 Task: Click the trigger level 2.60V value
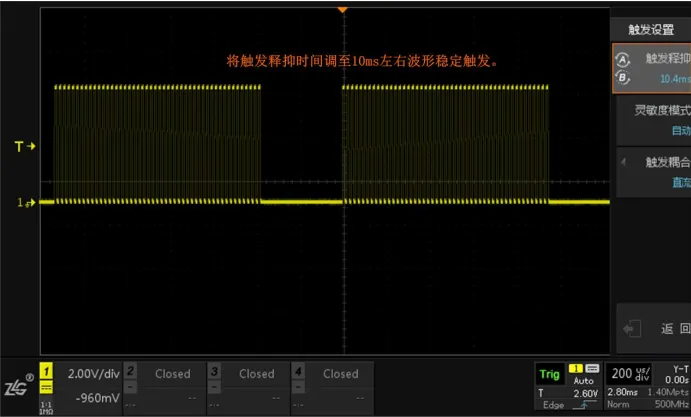tap(585, 393)
